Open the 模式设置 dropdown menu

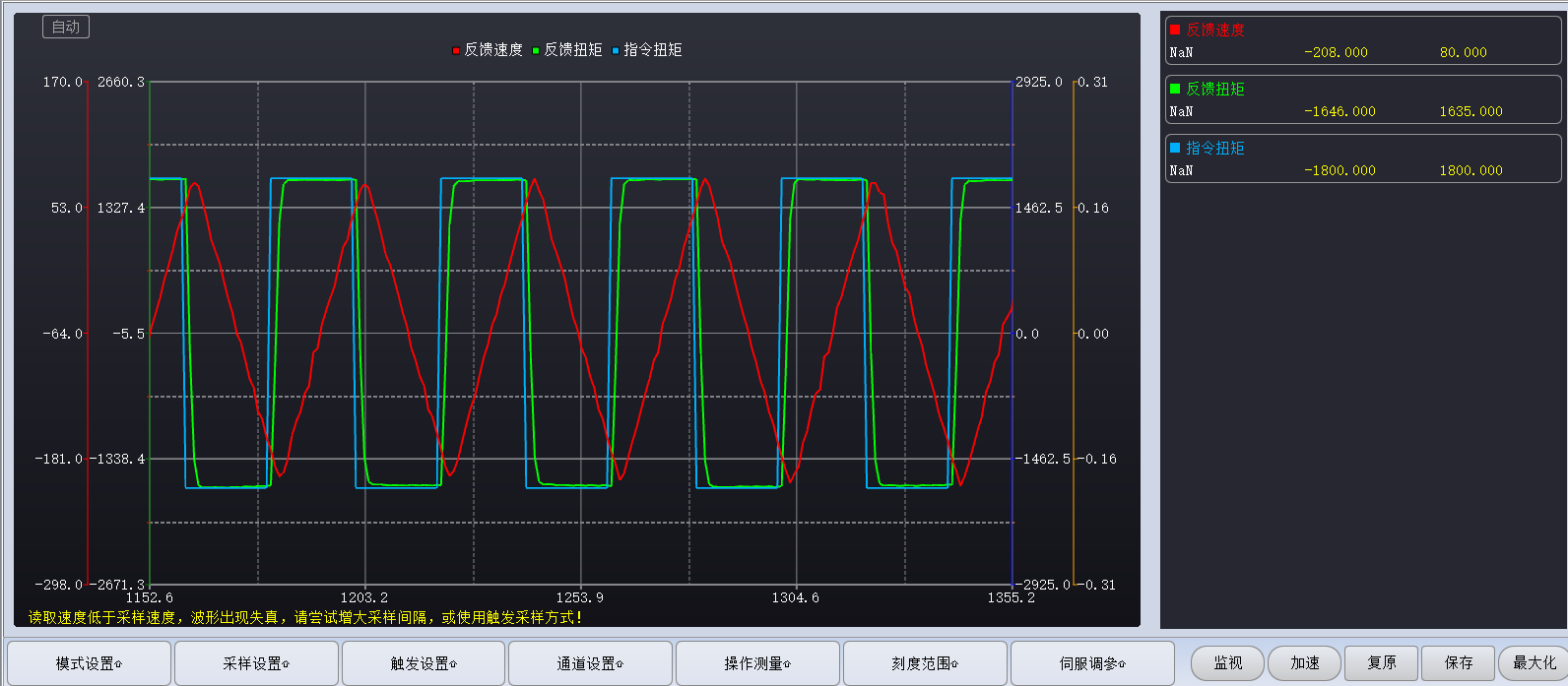point(89,663)
